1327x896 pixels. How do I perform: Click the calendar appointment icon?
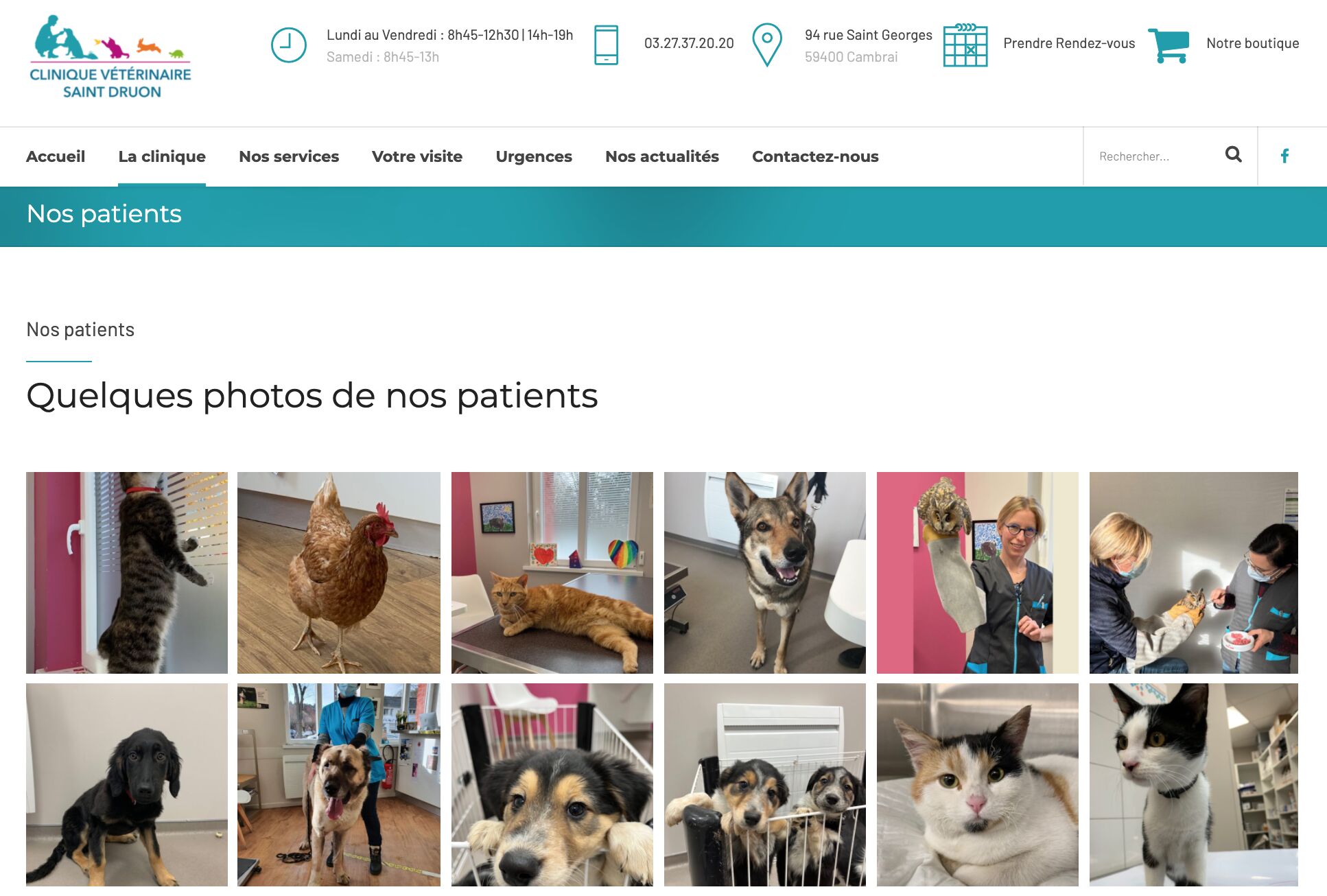coord(965,45)
